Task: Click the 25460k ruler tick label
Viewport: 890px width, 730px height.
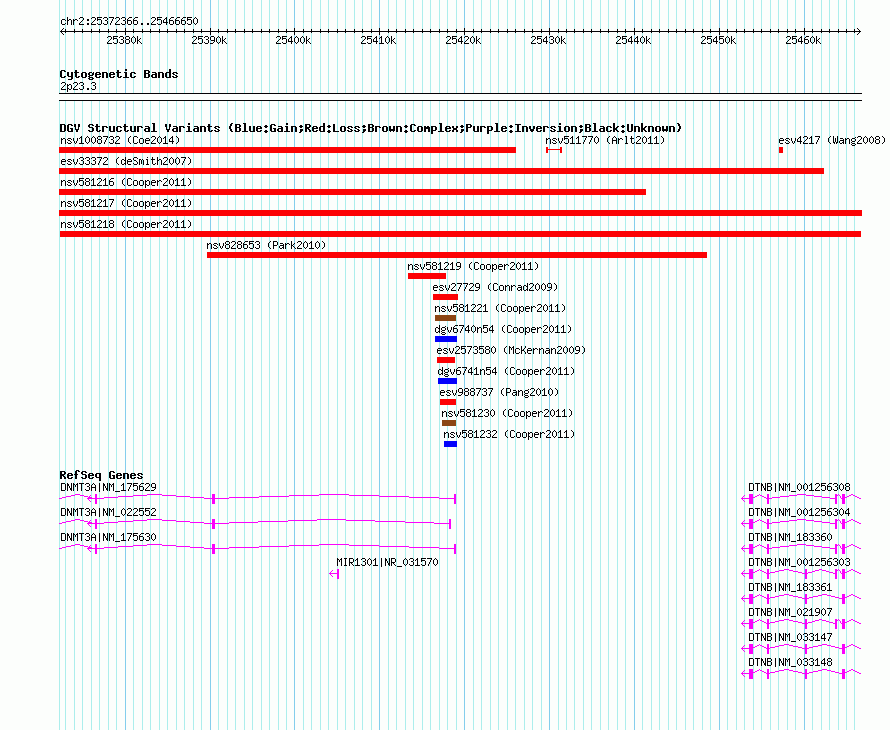Action: 803,40
